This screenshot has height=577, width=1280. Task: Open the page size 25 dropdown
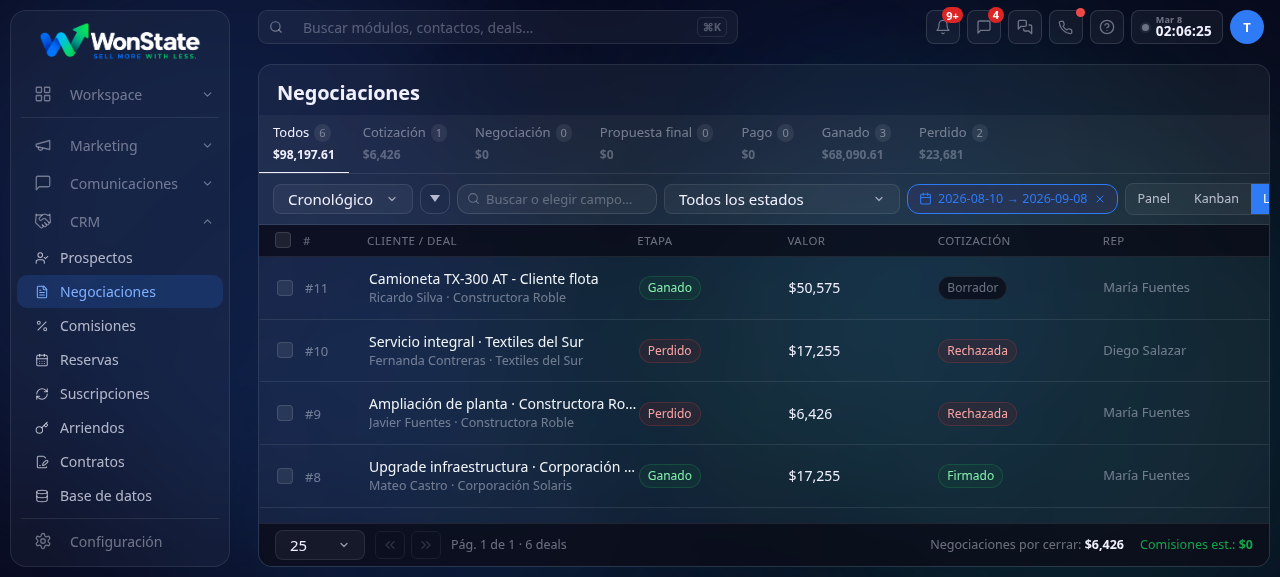click(x=320, y=545)
